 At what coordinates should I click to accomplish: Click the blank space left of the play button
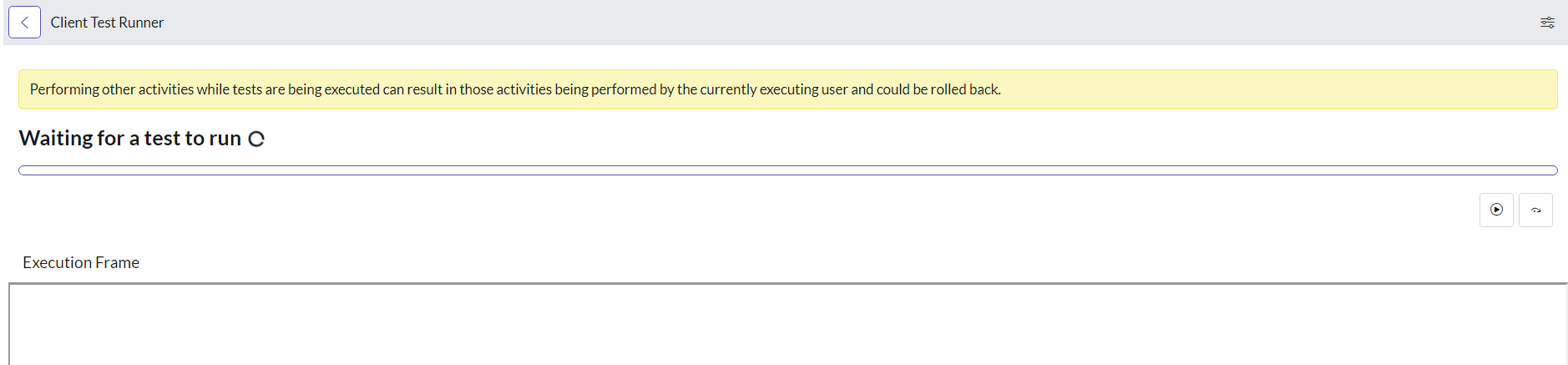click(751, 210)
